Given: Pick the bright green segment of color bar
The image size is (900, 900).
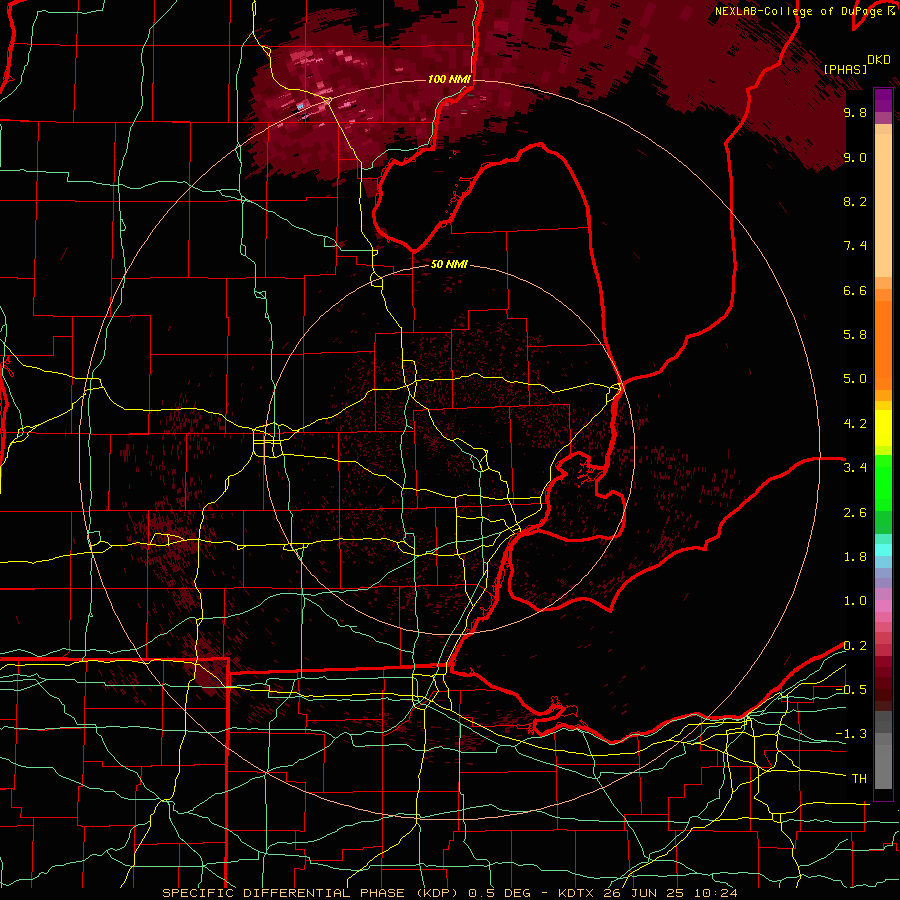Looking at the screenshot, I should click(x=883, y=483).
